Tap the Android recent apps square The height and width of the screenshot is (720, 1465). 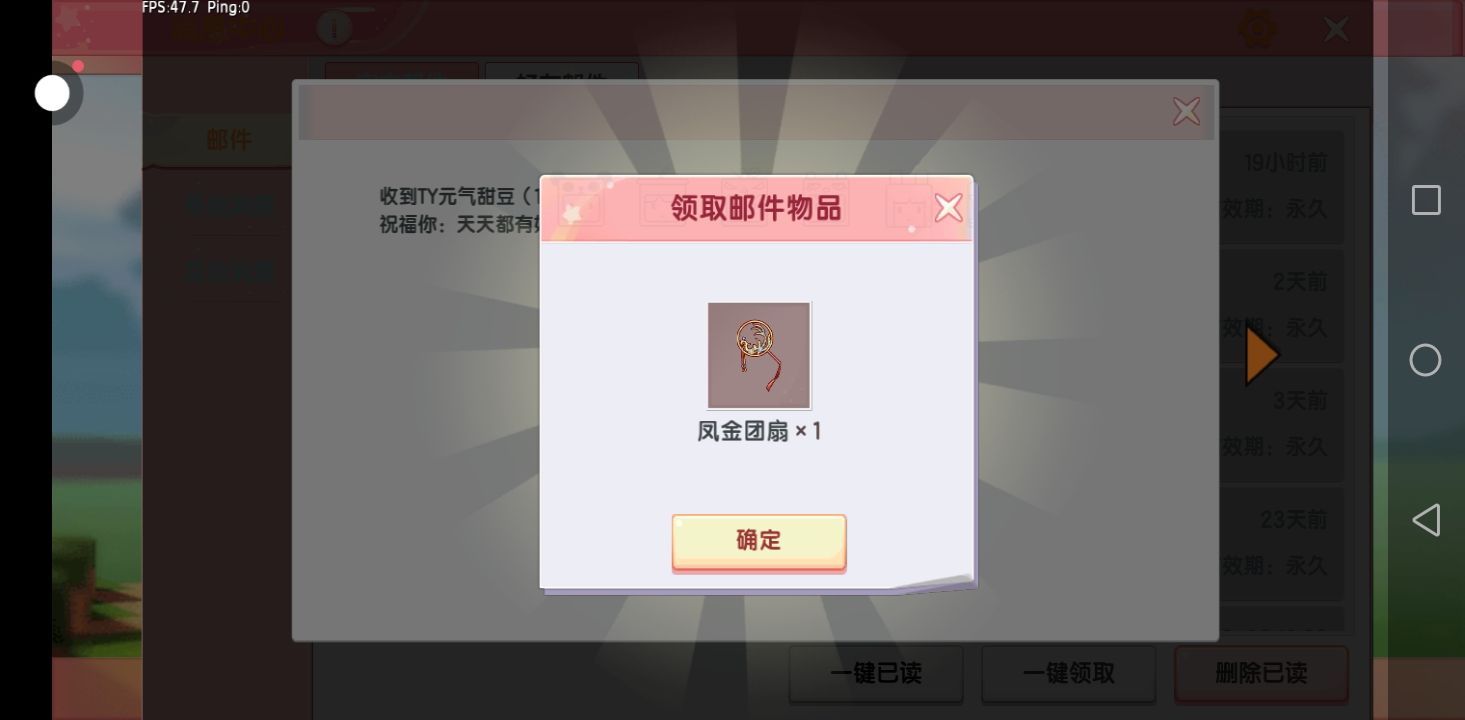pos(1426,200)
